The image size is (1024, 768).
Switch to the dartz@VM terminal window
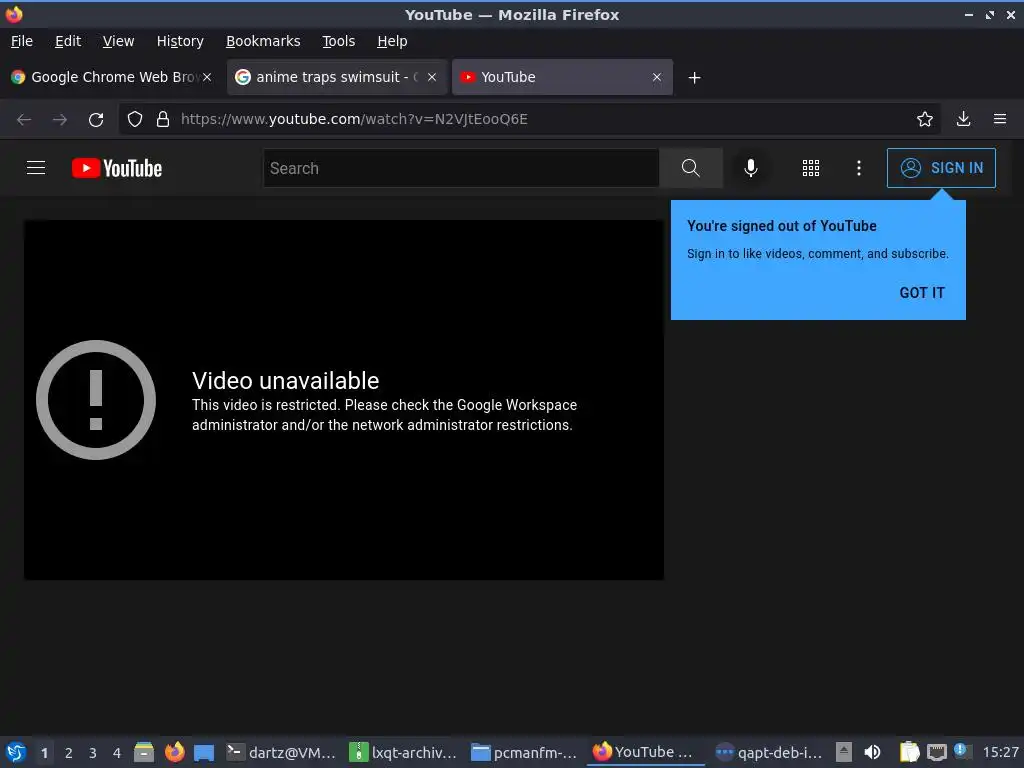pyautogui.click(x=281, y=752)
